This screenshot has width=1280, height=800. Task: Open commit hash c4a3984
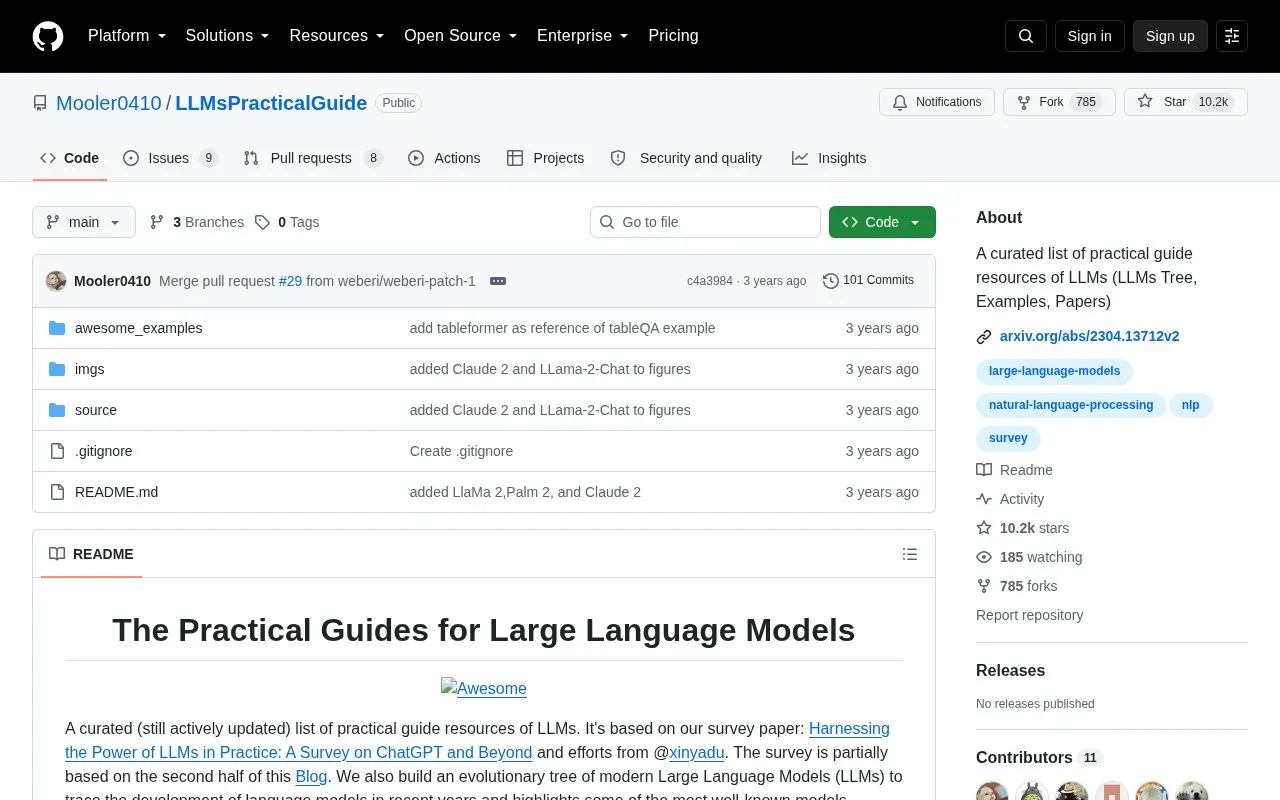click(710, 281)
